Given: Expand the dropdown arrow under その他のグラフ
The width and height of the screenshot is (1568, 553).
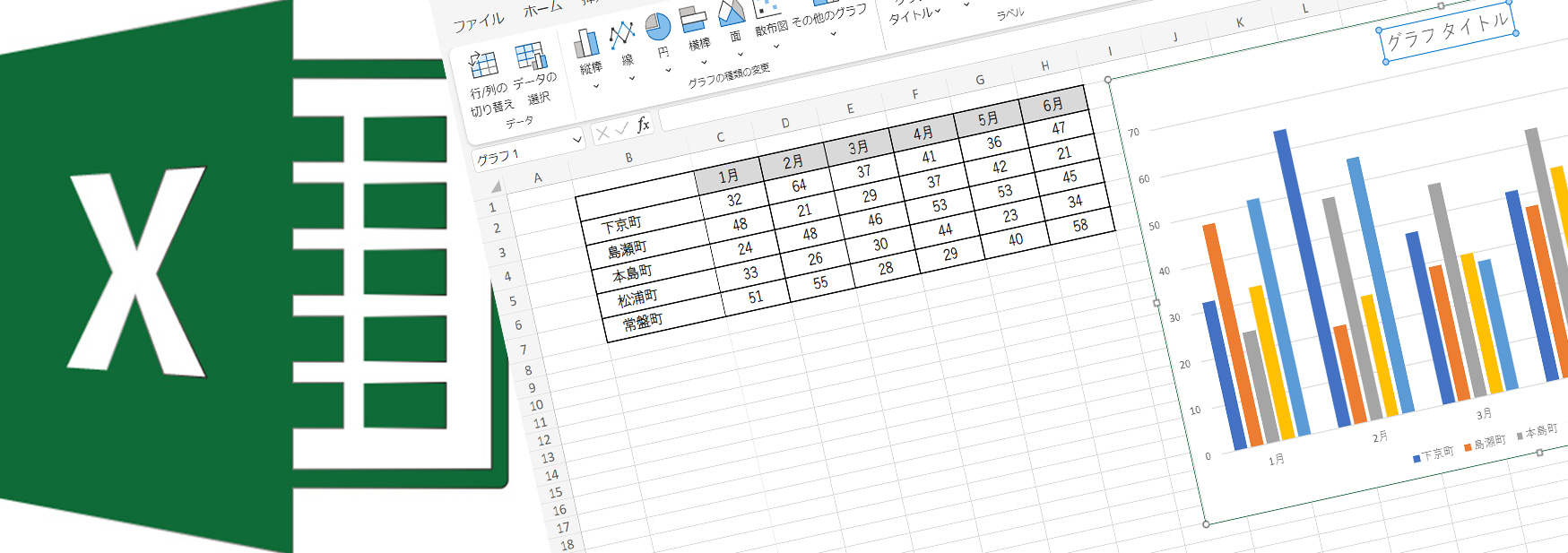Looking at the screenshot, I should tap(834, 34).
